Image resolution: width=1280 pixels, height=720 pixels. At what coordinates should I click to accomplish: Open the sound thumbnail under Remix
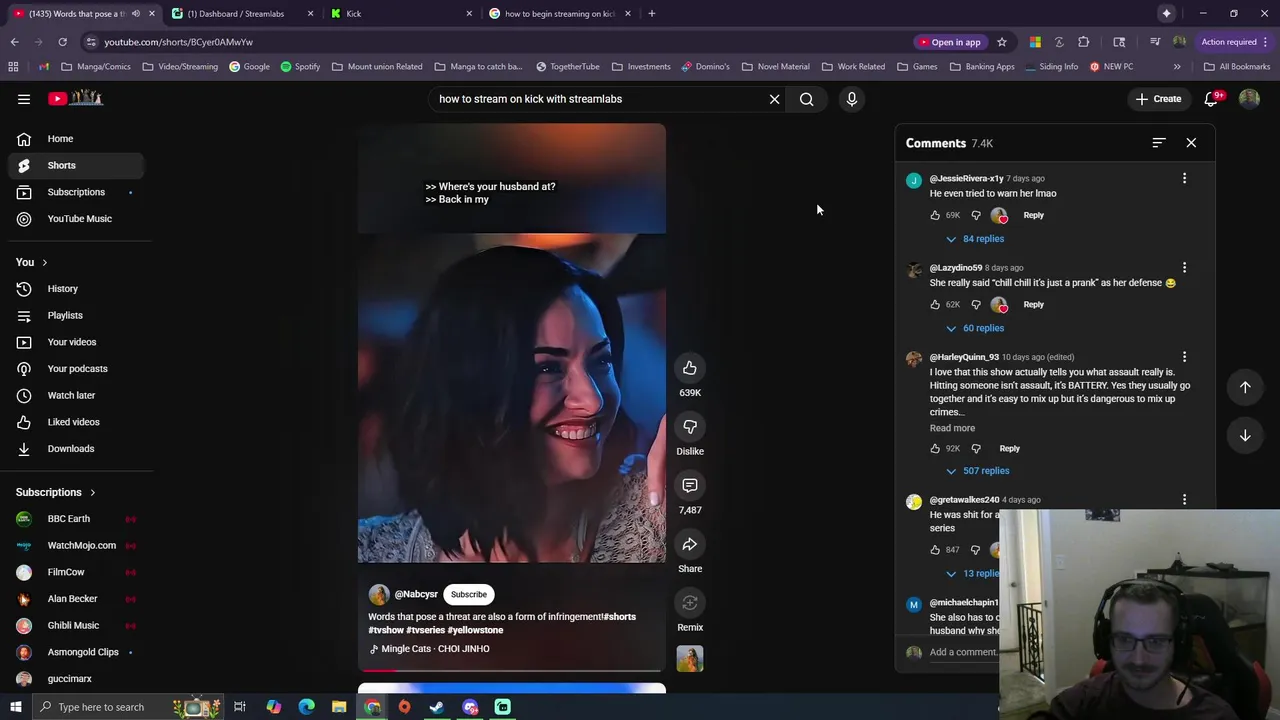pos(690,658)
